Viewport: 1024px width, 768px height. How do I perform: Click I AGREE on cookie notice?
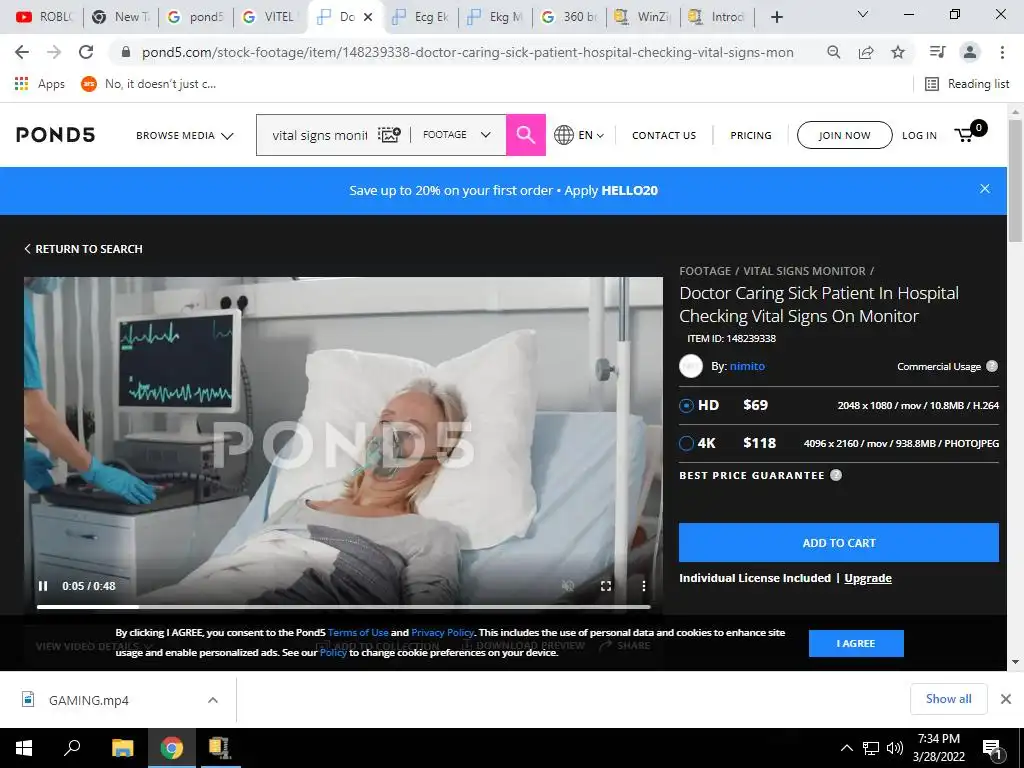coord(856,643)
